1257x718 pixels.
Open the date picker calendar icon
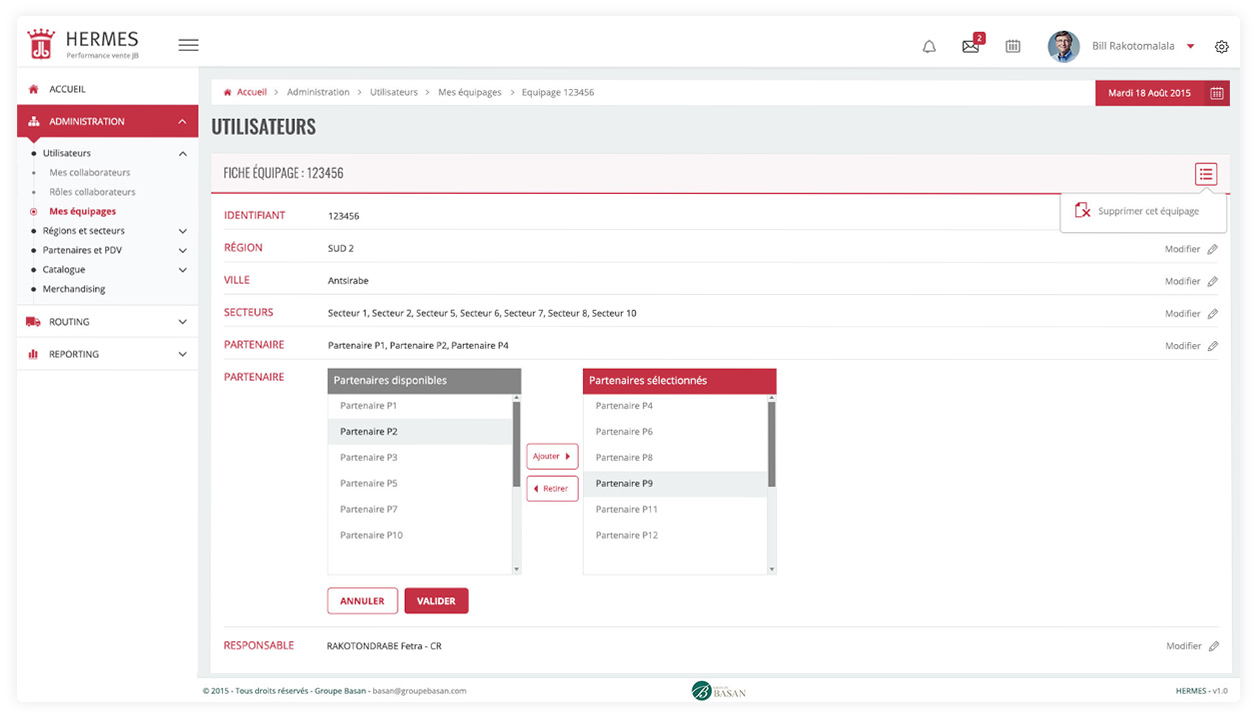tap(1217, 93)
